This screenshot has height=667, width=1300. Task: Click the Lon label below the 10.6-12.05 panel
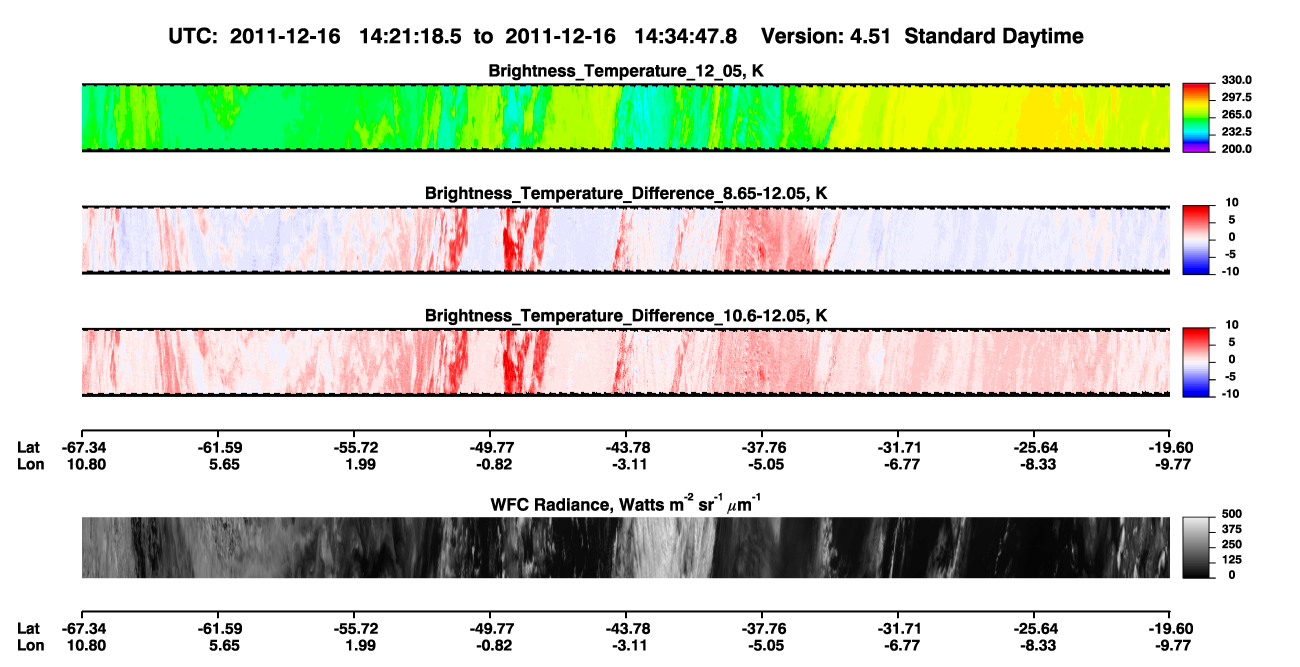30,464
